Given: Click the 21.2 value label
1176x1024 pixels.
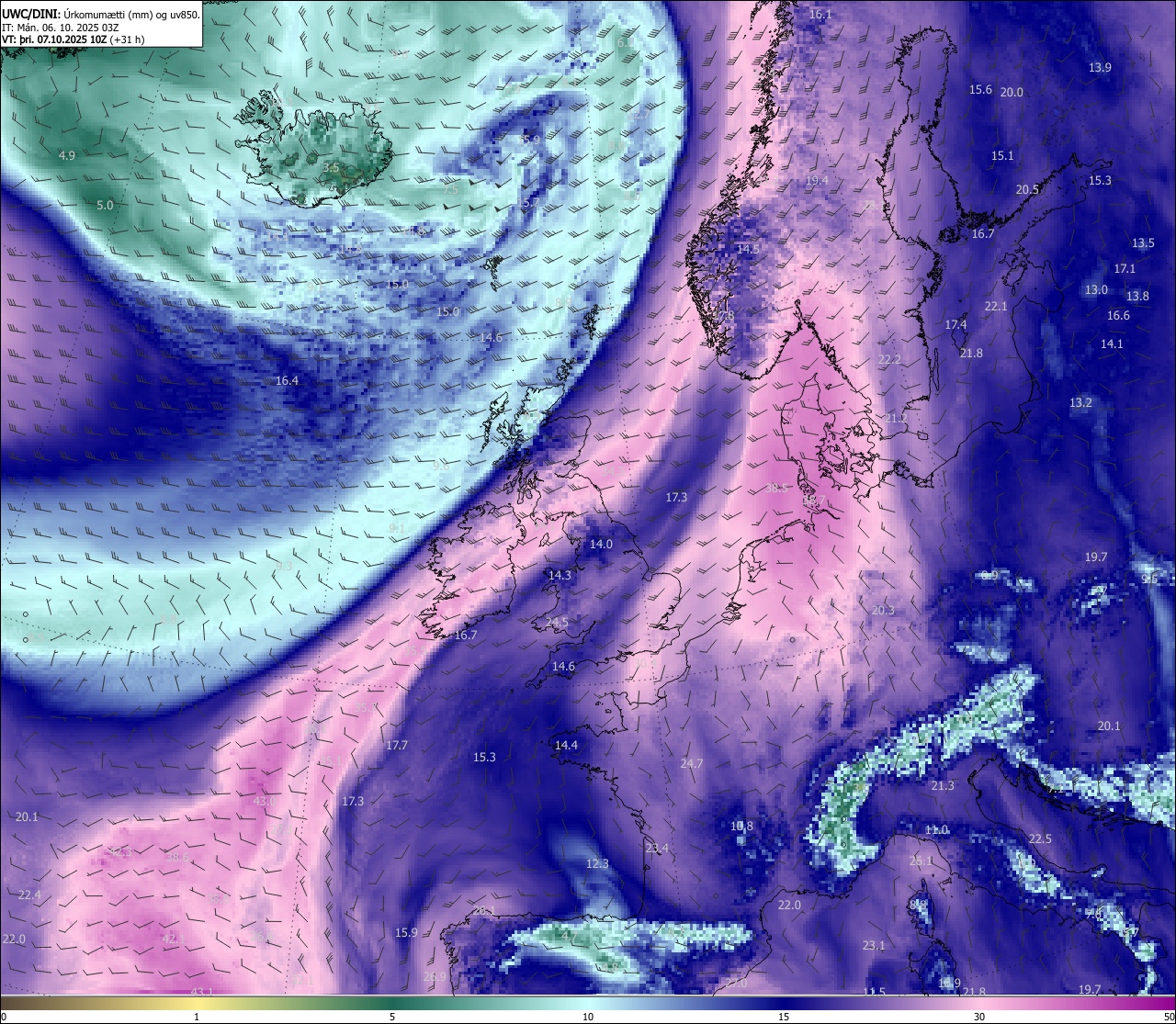Looking at the screenshot, I should click(896, 418).
